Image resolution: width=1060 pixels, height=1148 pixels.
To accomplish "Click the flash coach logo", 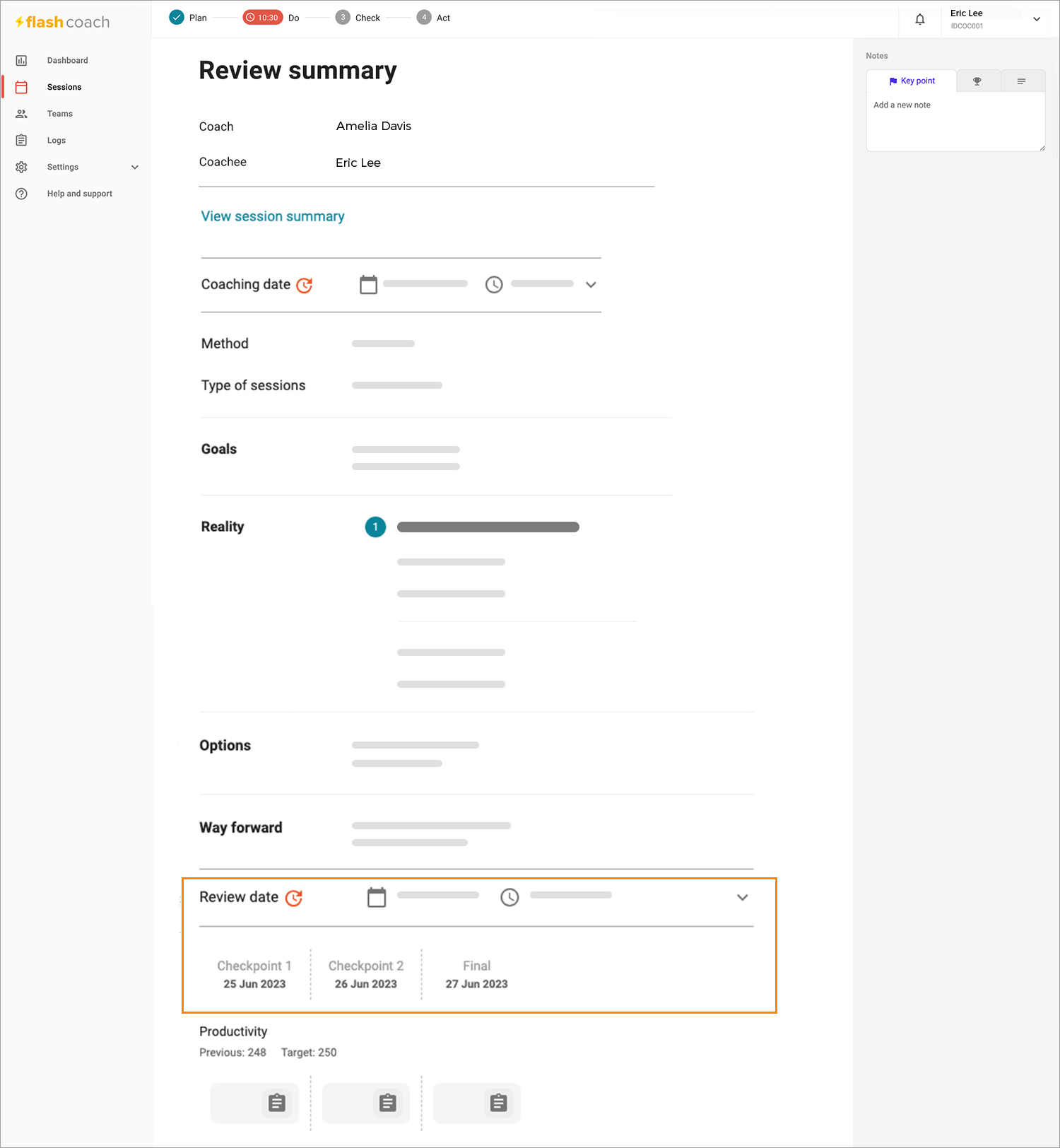I will (62, 22).
